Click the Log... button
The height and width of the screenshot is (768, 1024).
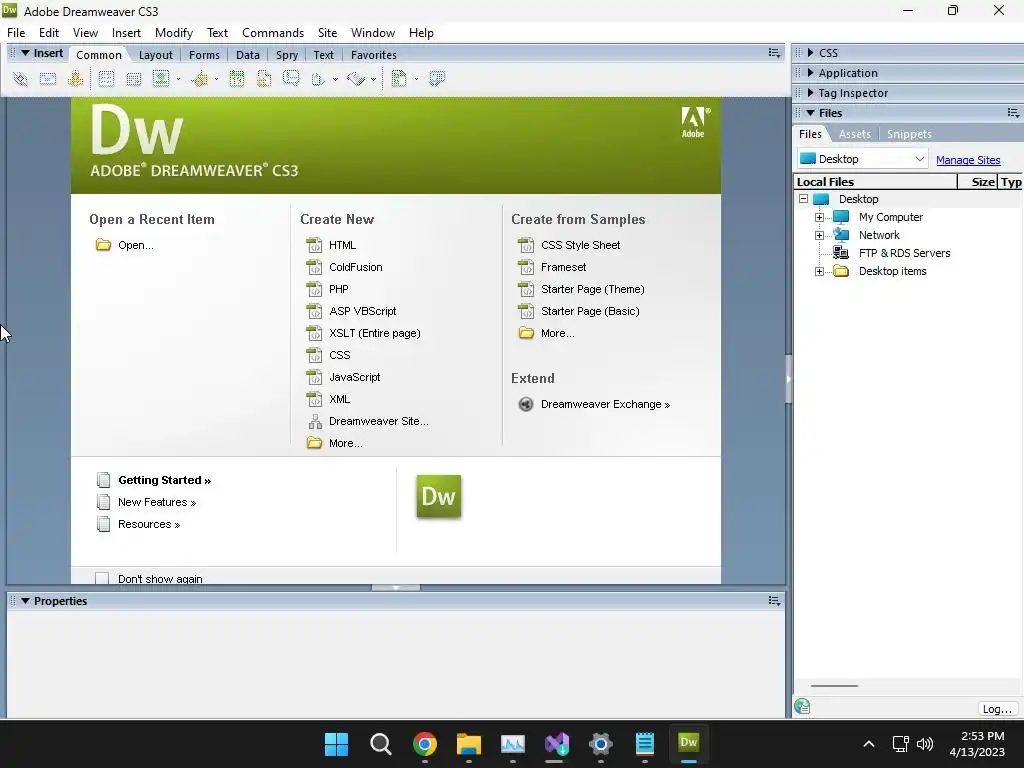tap(997, 709)
